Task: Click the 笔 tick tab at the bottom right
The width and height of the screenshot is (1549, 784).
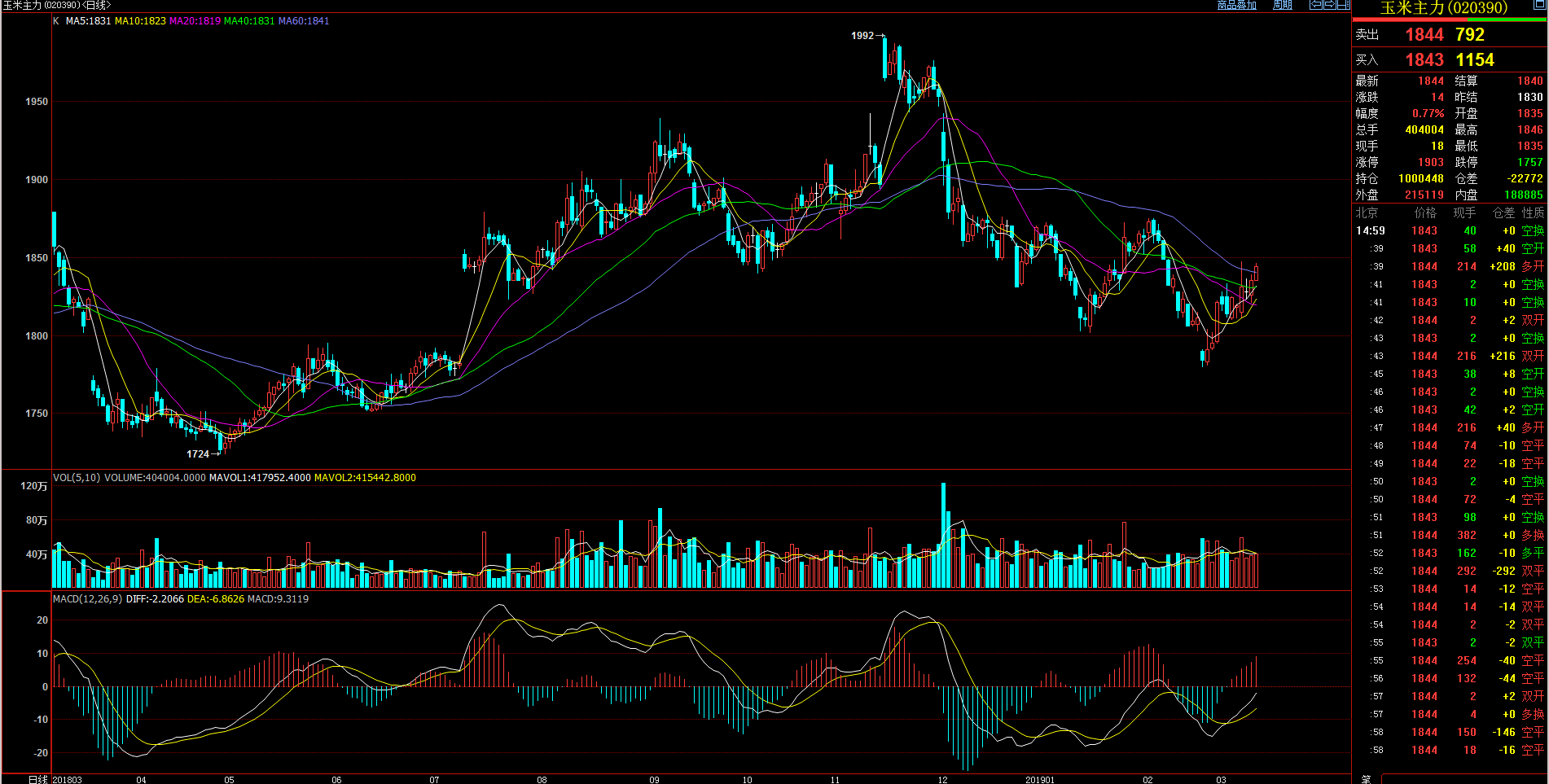Action: (1367, 779)
